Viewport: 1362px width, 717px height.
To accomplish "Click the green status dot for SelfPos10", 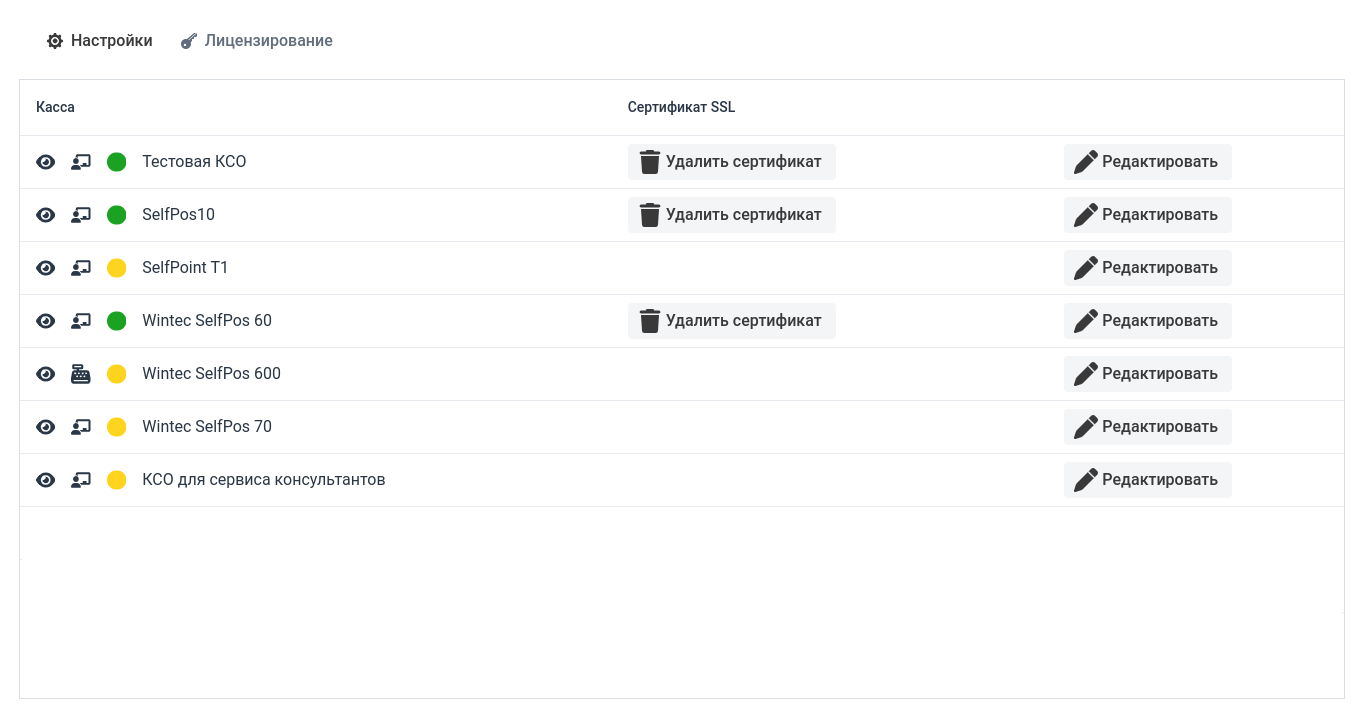I will [117, 215].
